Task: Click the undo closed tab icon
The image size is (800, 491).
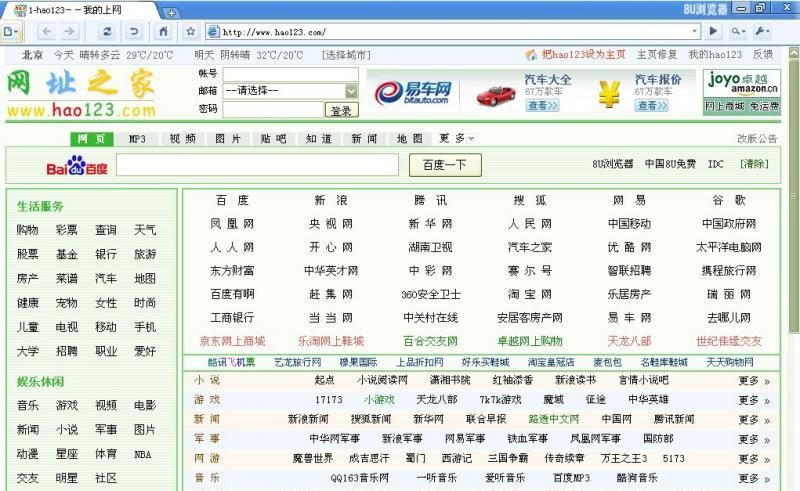Action: coord(134,32)
